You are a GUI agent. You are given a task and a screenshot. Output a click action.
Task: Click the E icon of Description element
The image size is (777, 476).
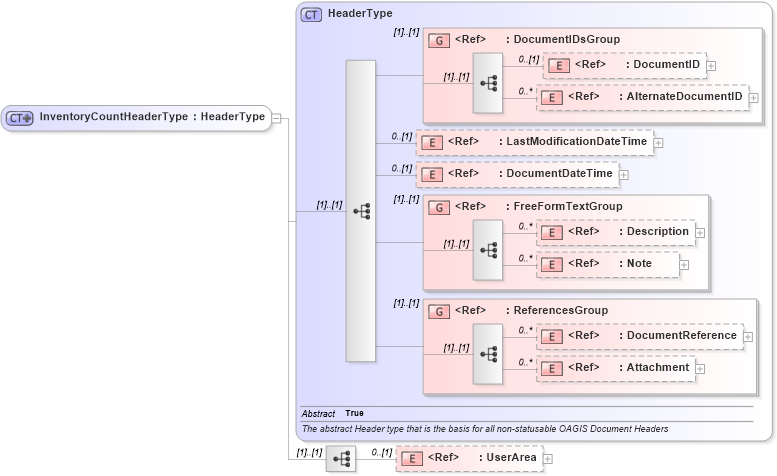click(x=552, y=232)
